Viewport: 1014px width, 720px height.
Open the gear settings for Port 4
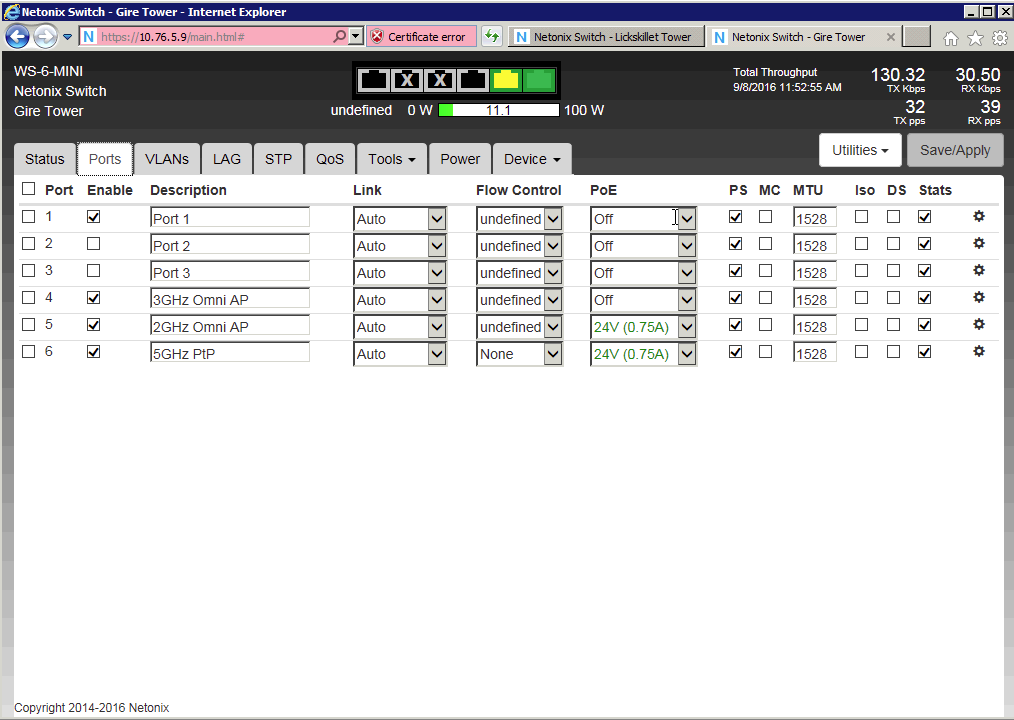(x=979, y=297)
